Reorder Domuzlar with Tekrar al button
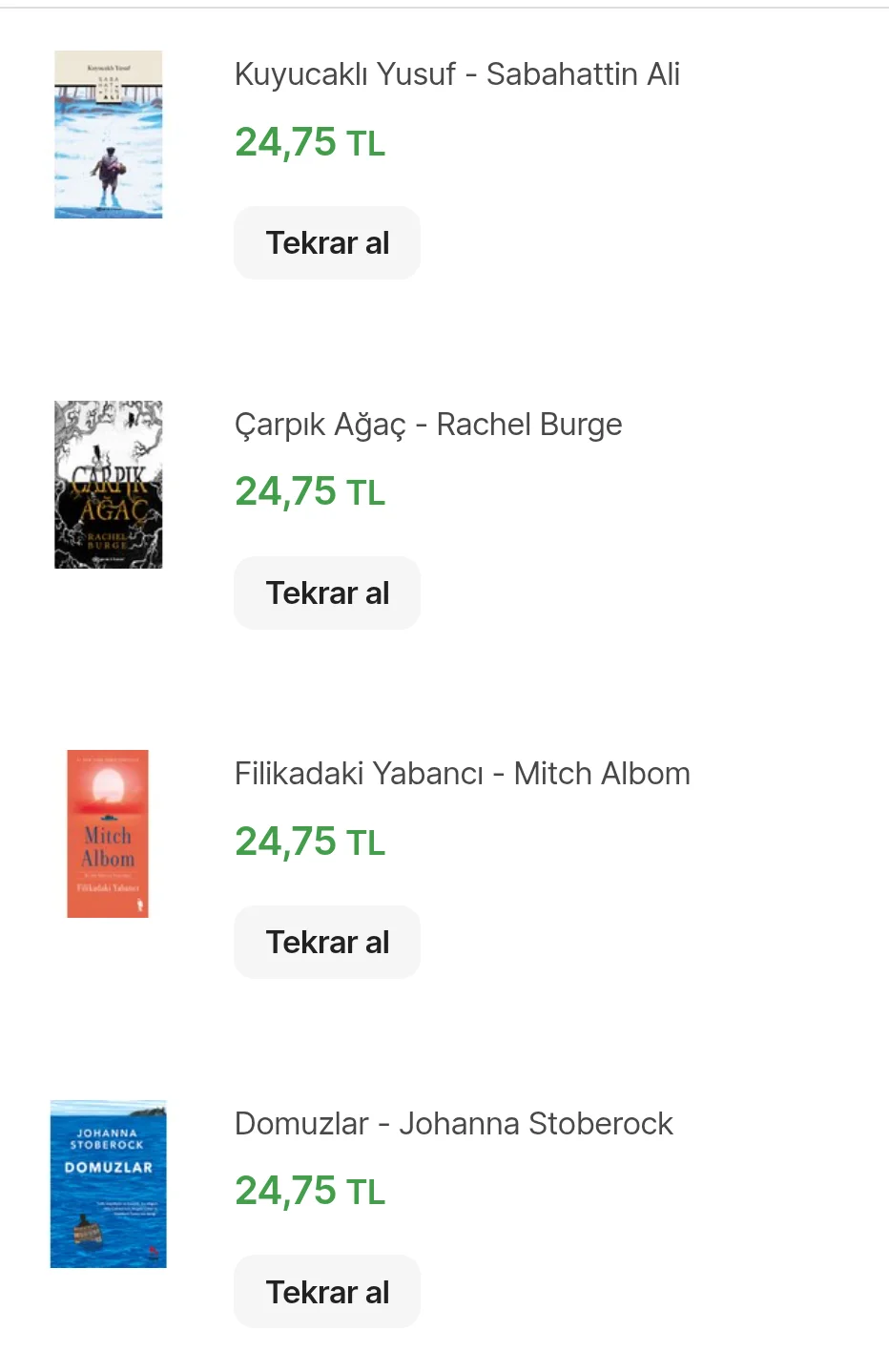Viewport: 889px width, 1372px height. [327, 1292]
